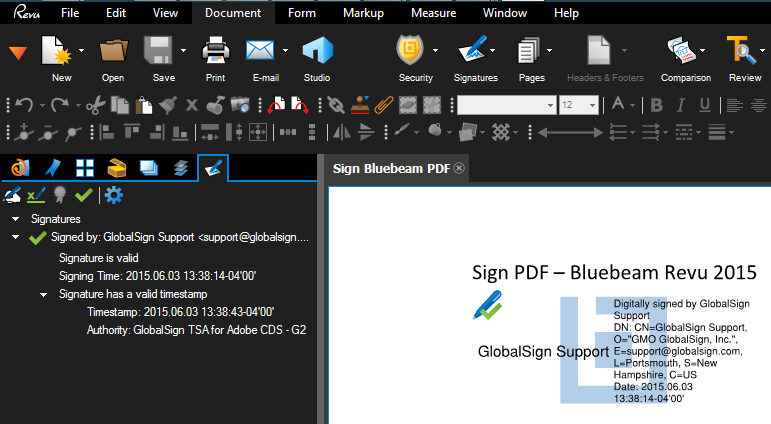
Task: Open signature panel settings gear
Action: click(x=114, y=196)
